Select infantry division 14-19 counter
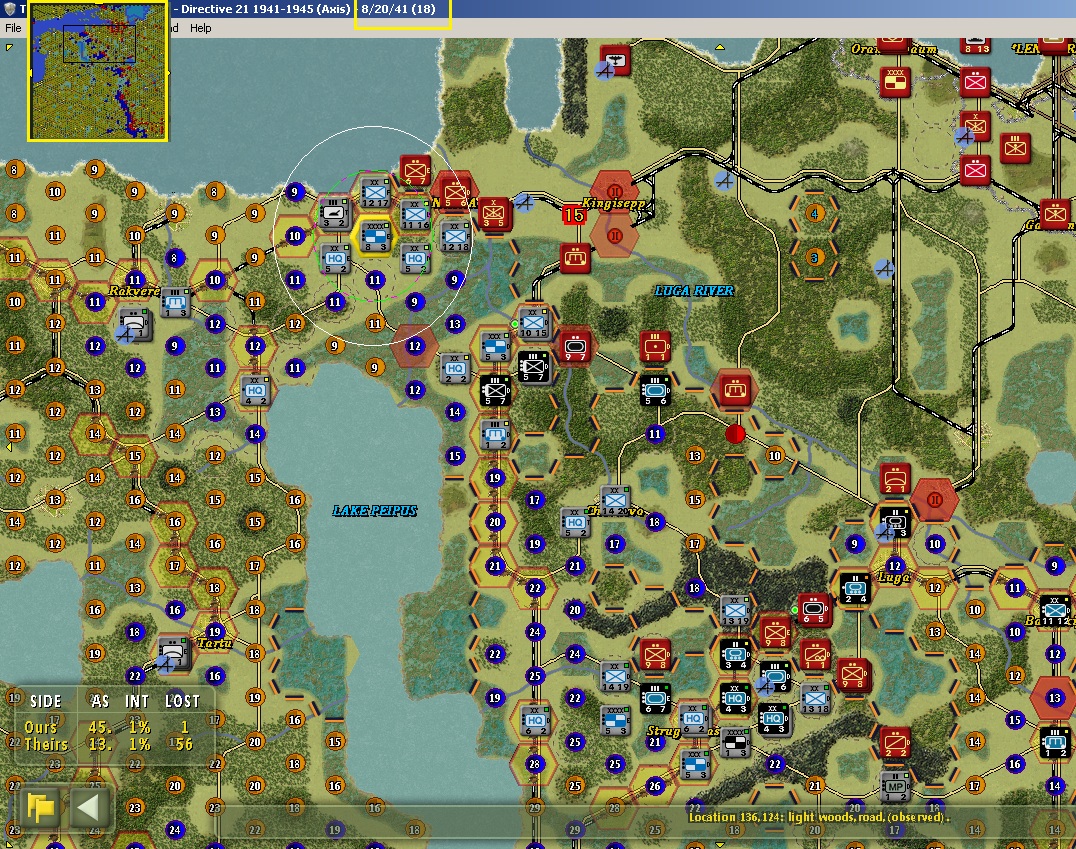This screenshot has width=1076, height=849. tap(616, 677)
